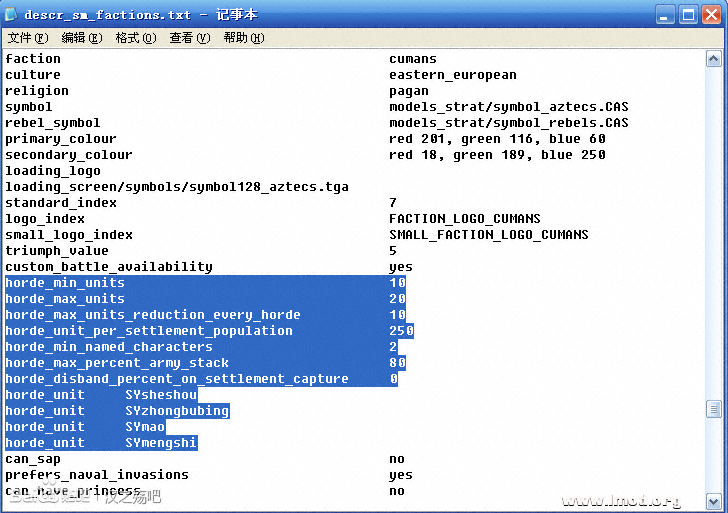728x513 pixels.
Task: Close the descr_sm_factions.txt window
Action: (x=711, y=14)
